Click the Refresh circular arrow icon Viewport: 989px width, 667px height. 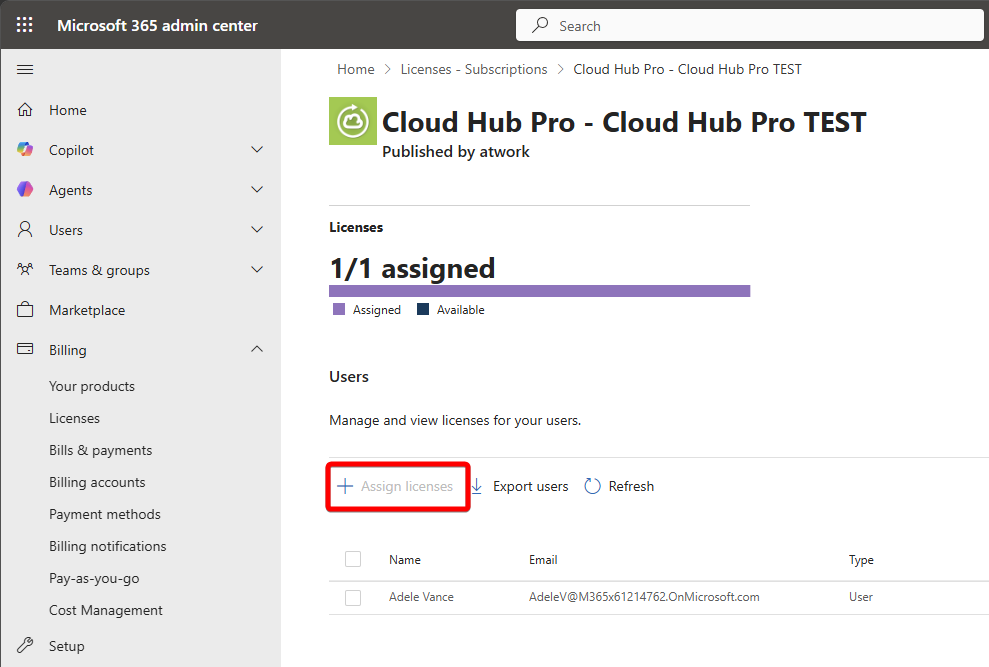pos(592,486)
